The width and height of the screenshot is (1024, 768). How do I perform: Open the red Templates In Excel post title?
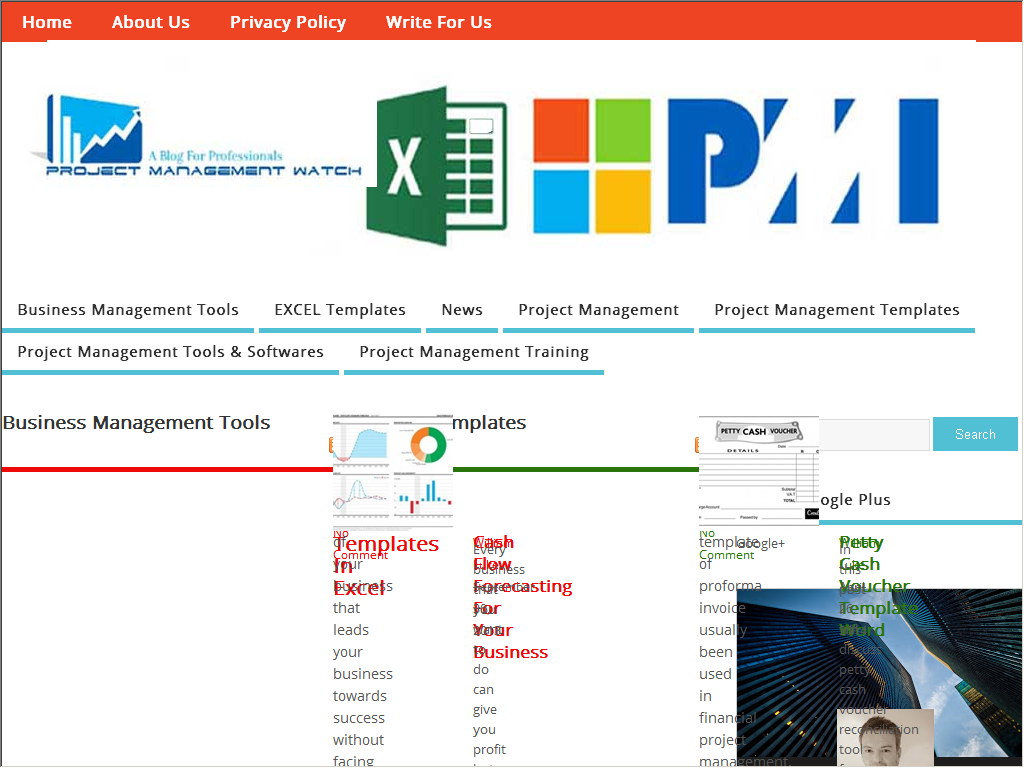click(x=386, y=565)
